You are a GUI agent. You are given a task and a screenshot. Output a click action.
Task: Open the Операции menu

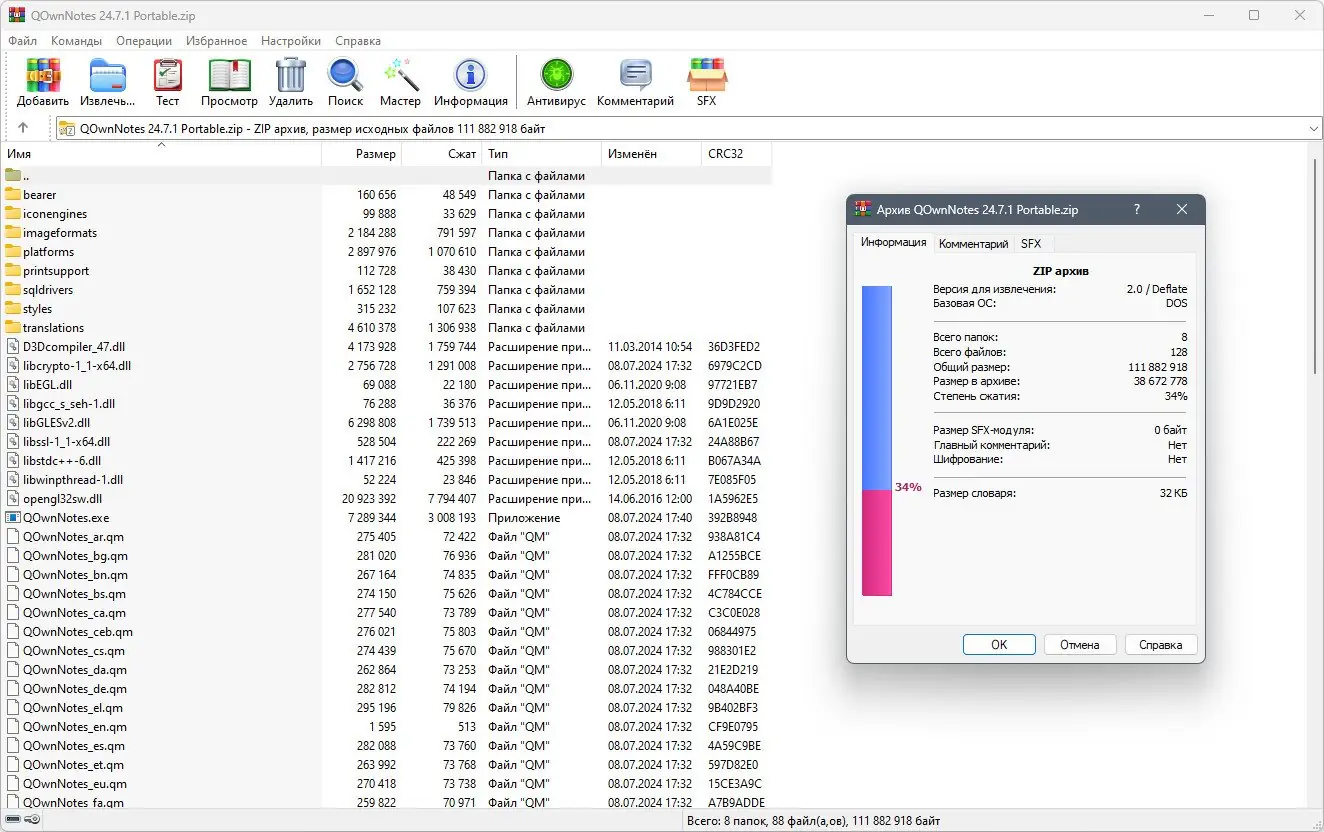pyautogui.click(x=144, y=41)
